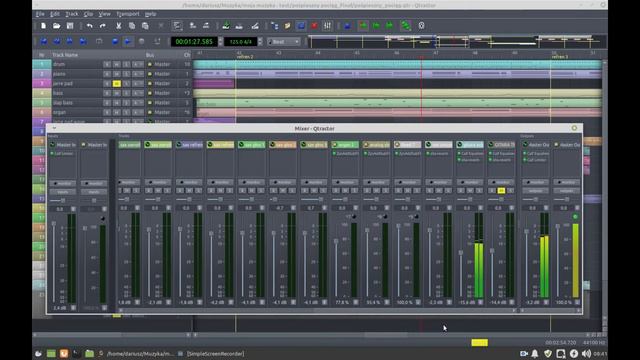Click the Paste clipboard icon
Viewport: 640px width, 360px height.
pos(145,26)
